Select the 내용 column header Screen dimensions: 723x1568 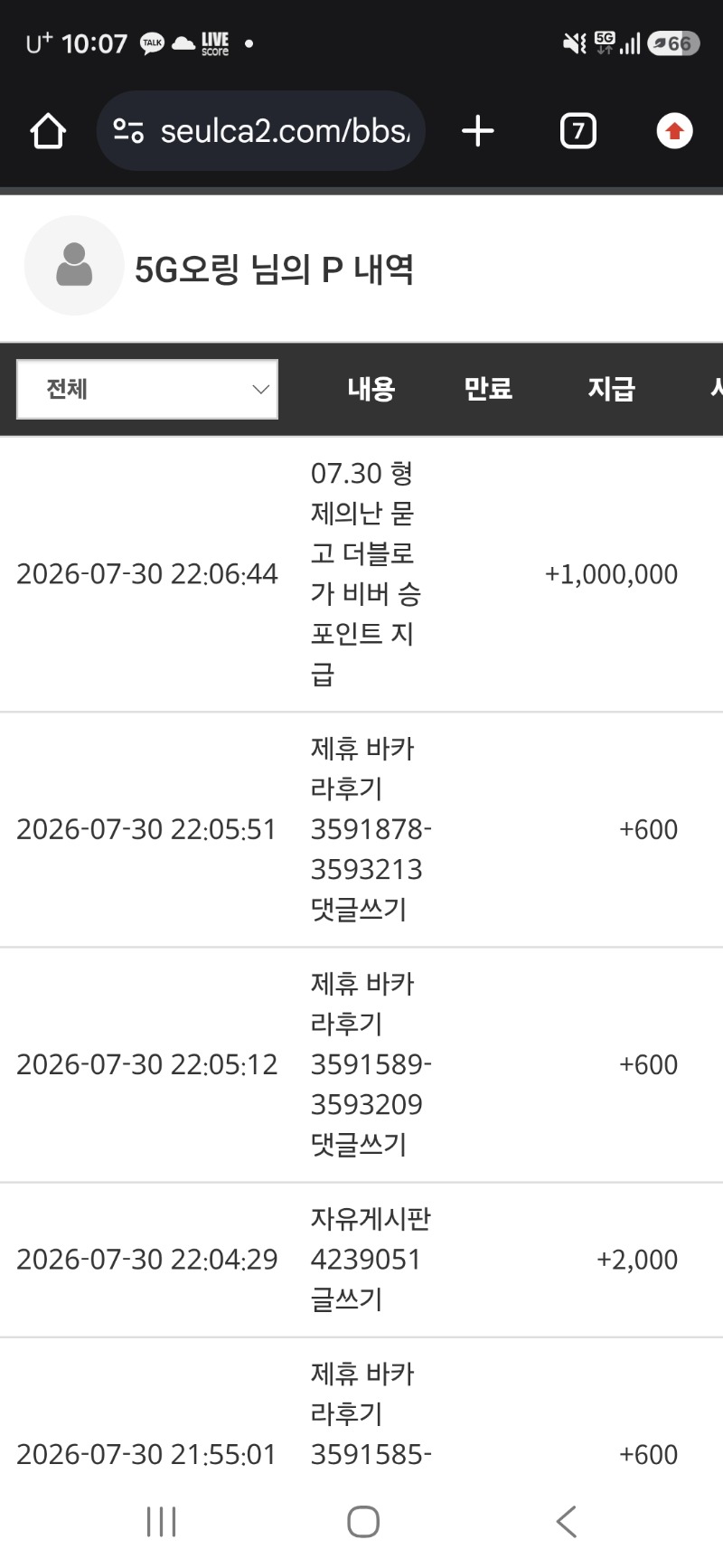pyautogui.click(x=371, y=389)
